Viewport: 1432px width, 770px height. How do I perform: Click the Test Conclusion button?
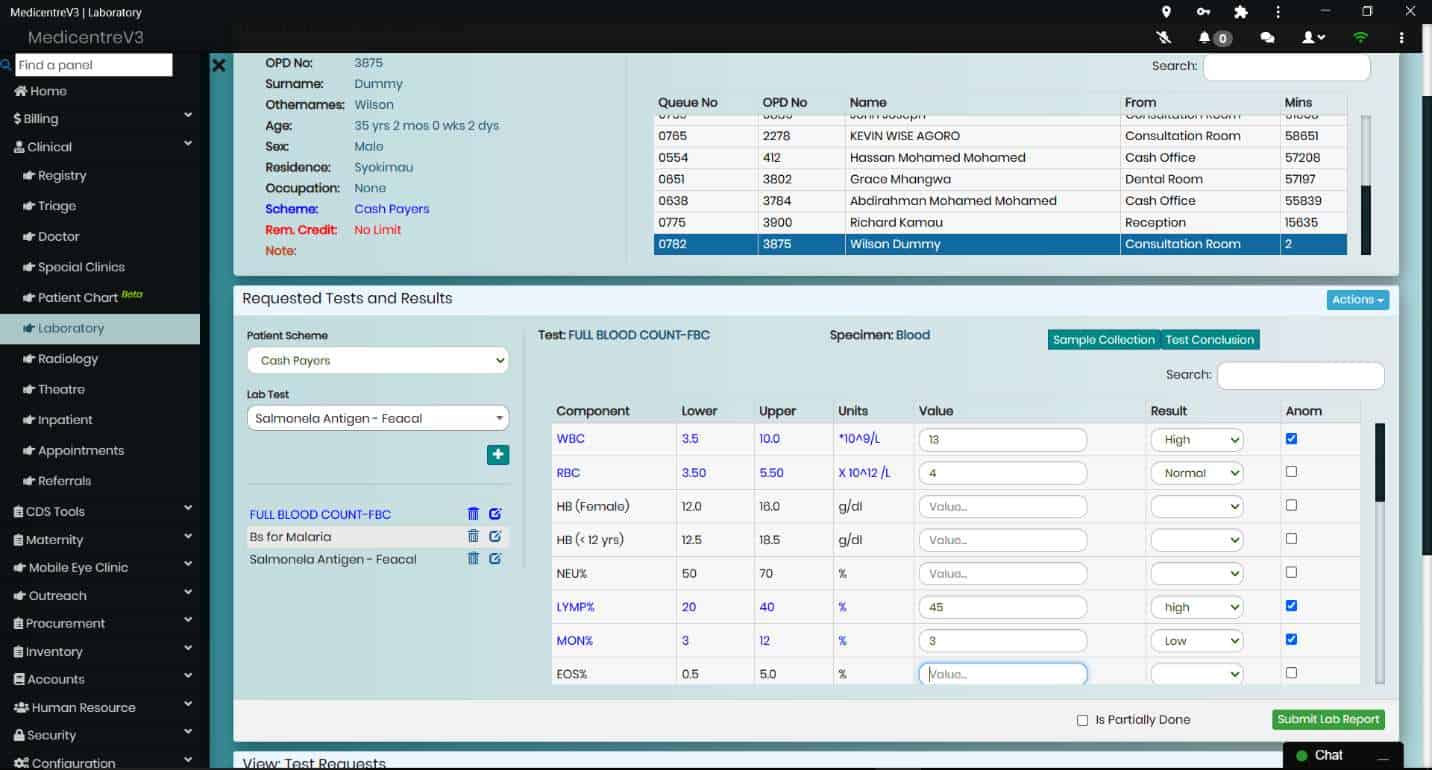[x=1210, y=340]
